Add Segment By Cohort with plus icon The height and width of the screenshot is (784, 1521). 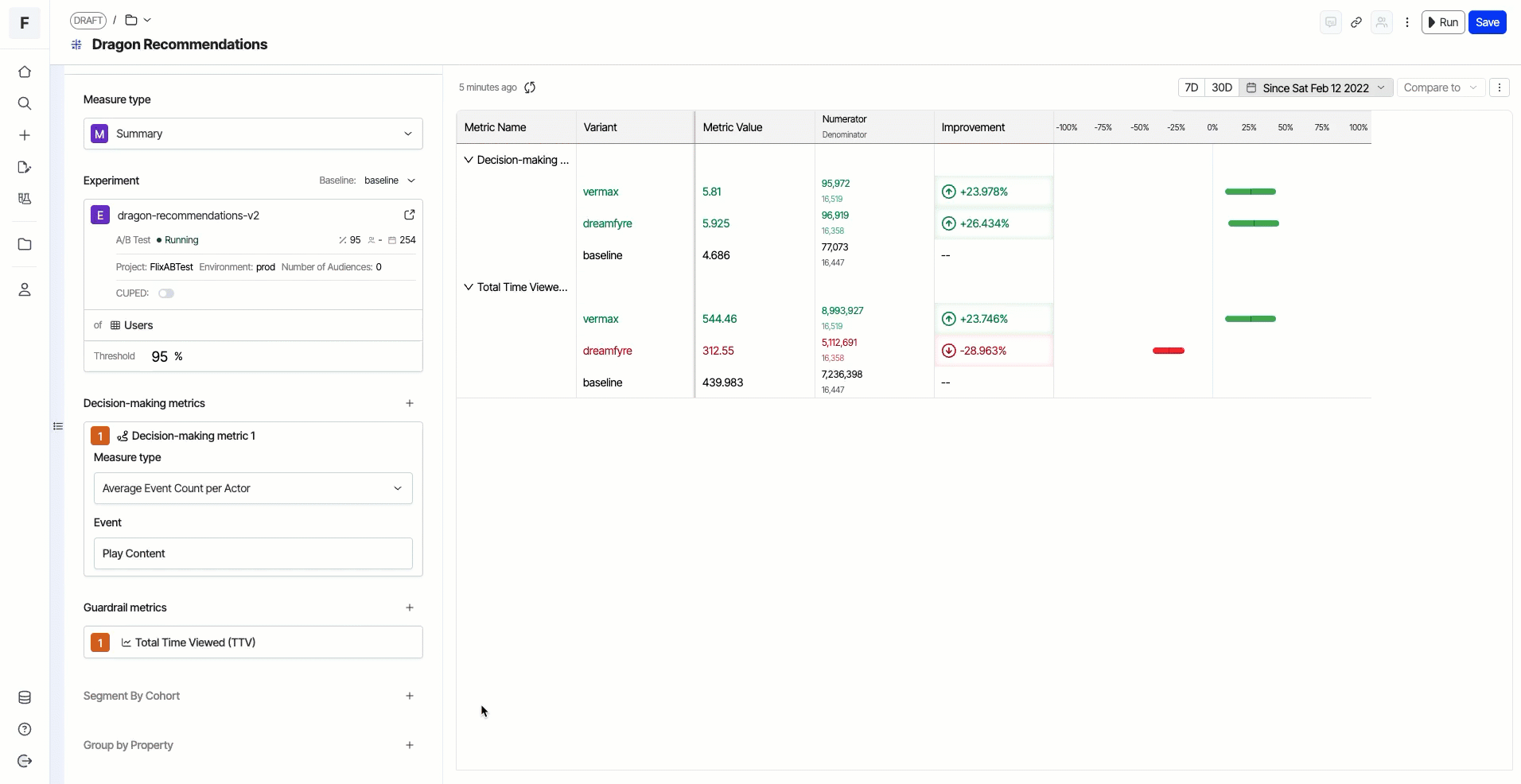point(410,696)
